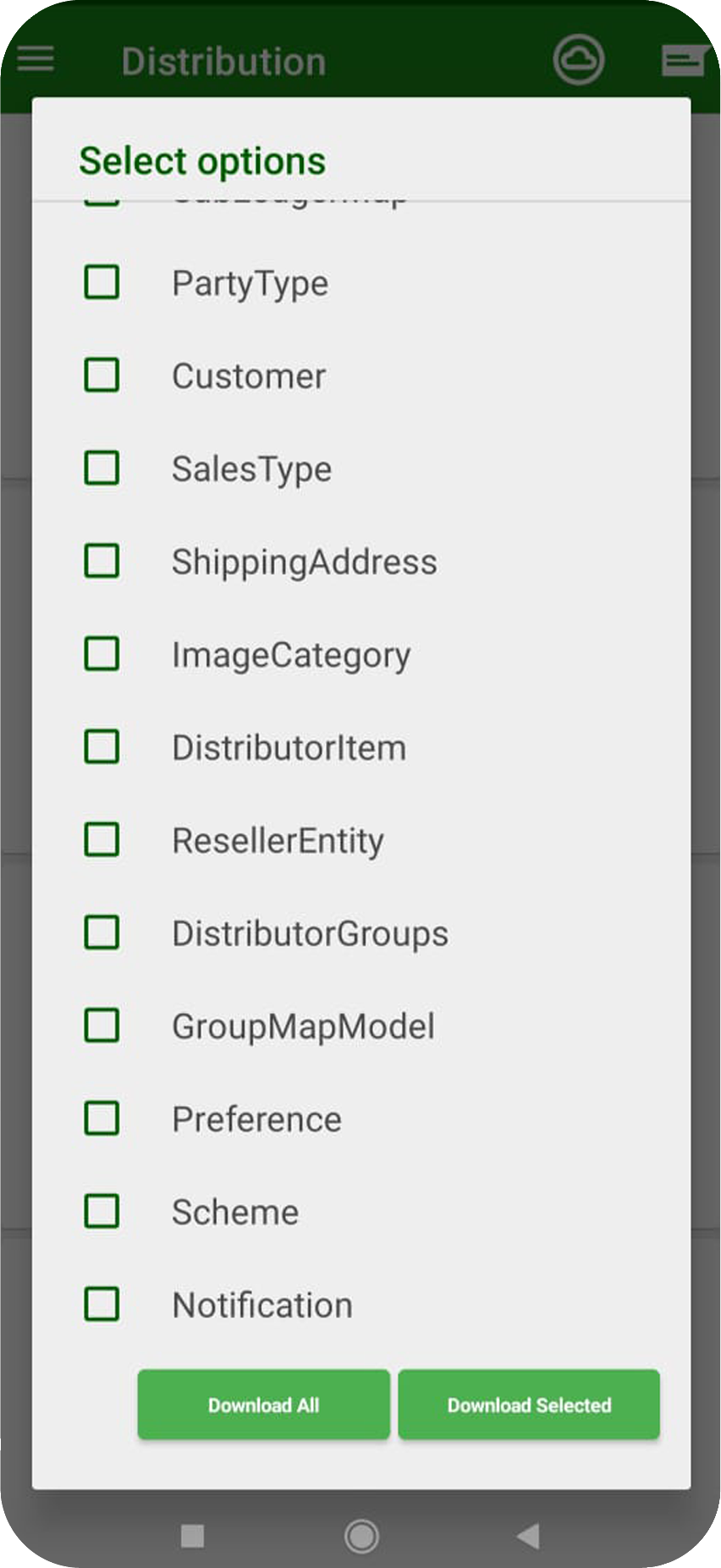Check the Notification checkbox

[102, 1305]
